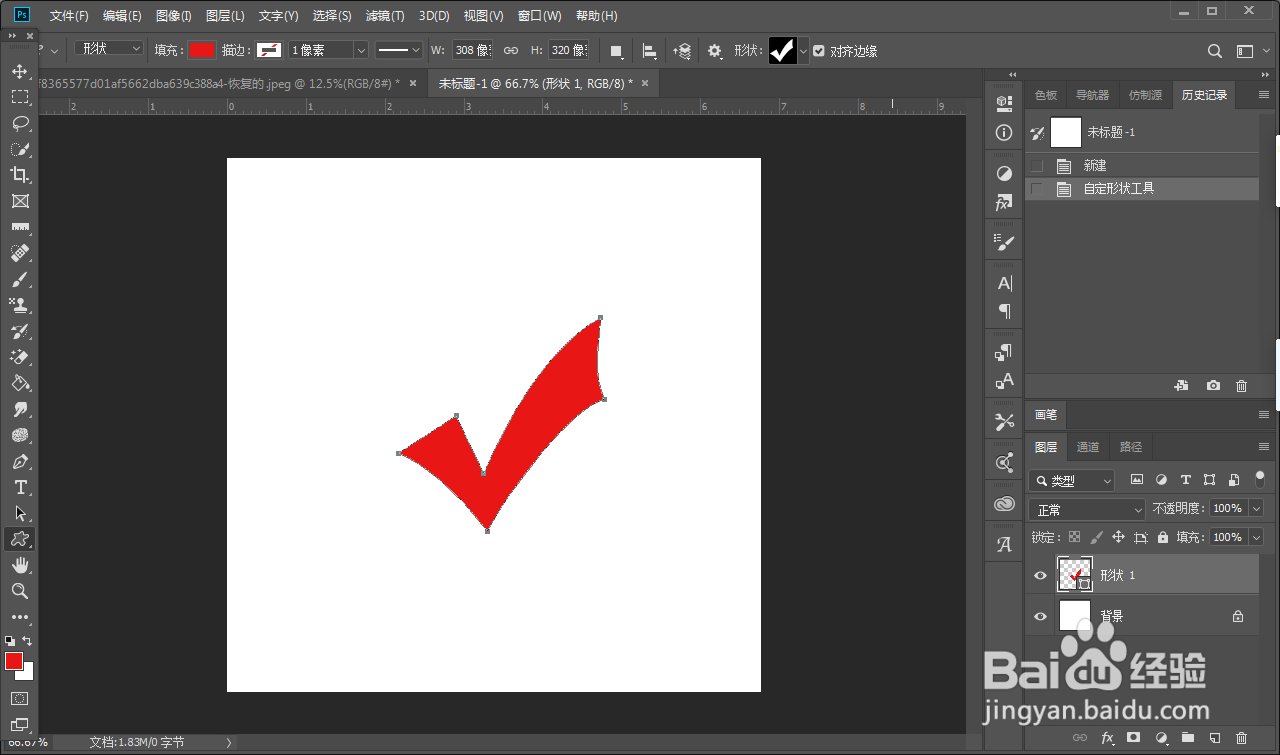
Task: Click the foreground color swatch in toolbar
Action: 14,661
